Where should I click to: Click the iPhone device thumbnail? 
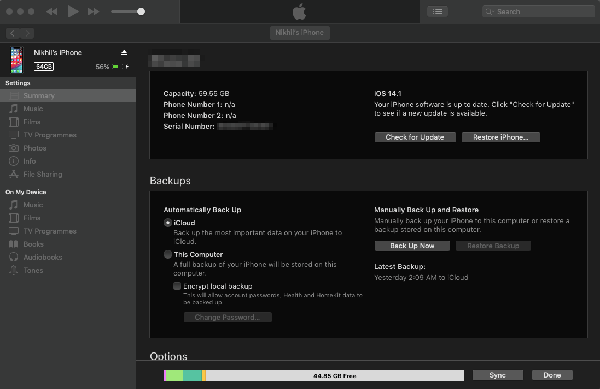point(16,60)
